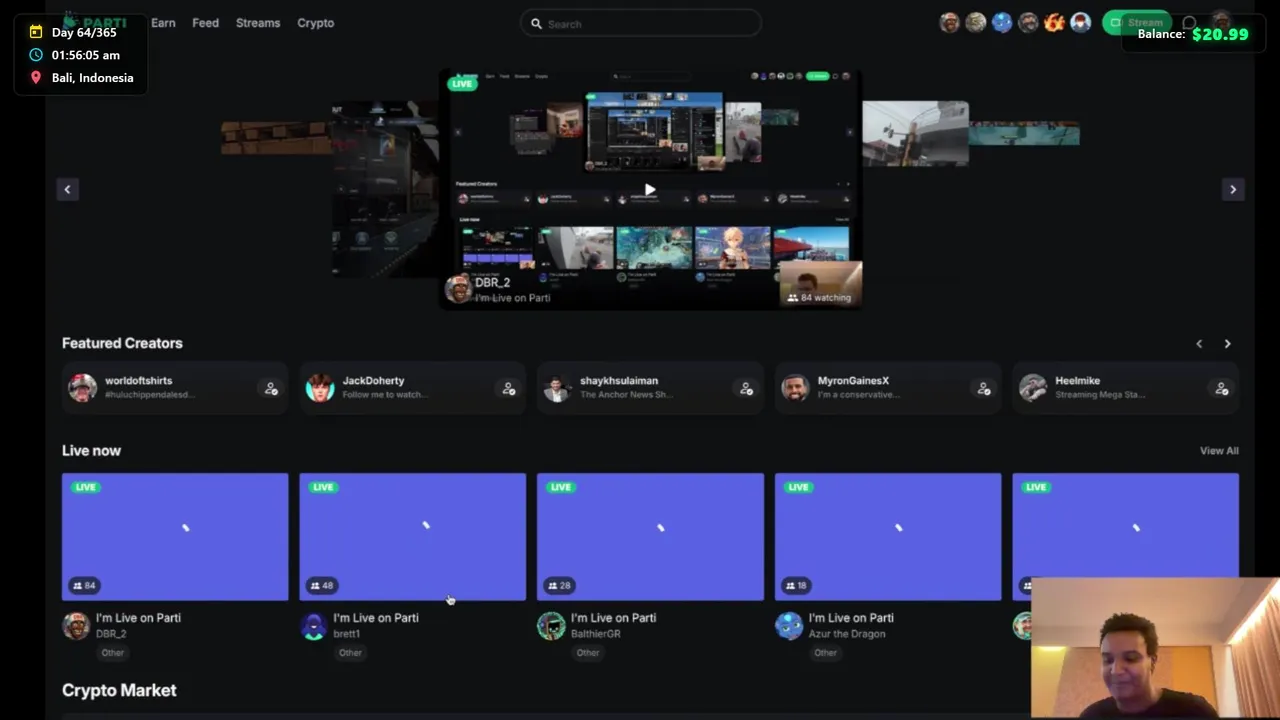Click the magnifier icon in search bar
The image size is (1280, 720).
[x=536, y=24]
